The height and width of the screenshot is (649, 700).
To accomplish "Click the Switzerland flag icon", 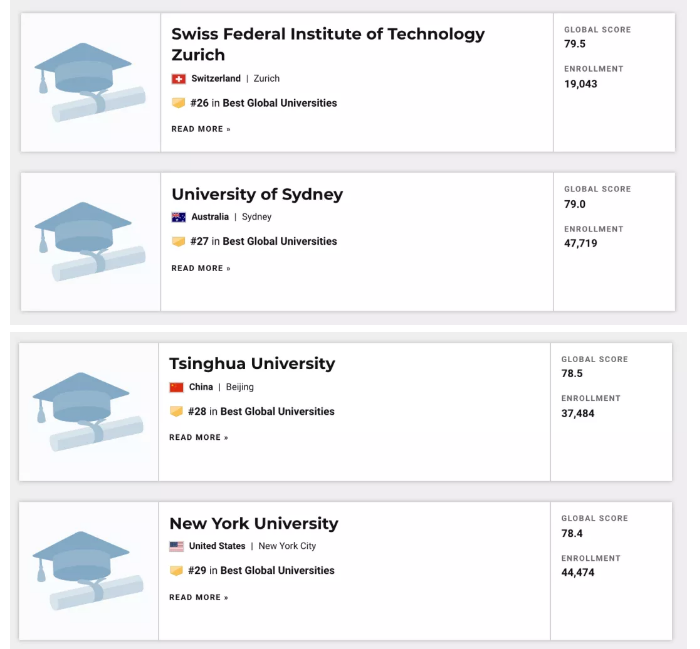I will (179, 79).
